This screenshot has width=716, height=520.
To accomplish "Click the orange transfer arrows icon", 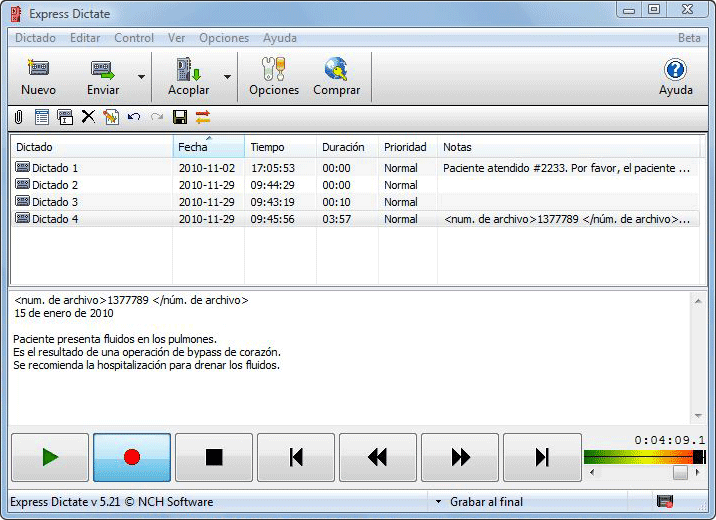I will pyautogui.click(x=203, y=117).
